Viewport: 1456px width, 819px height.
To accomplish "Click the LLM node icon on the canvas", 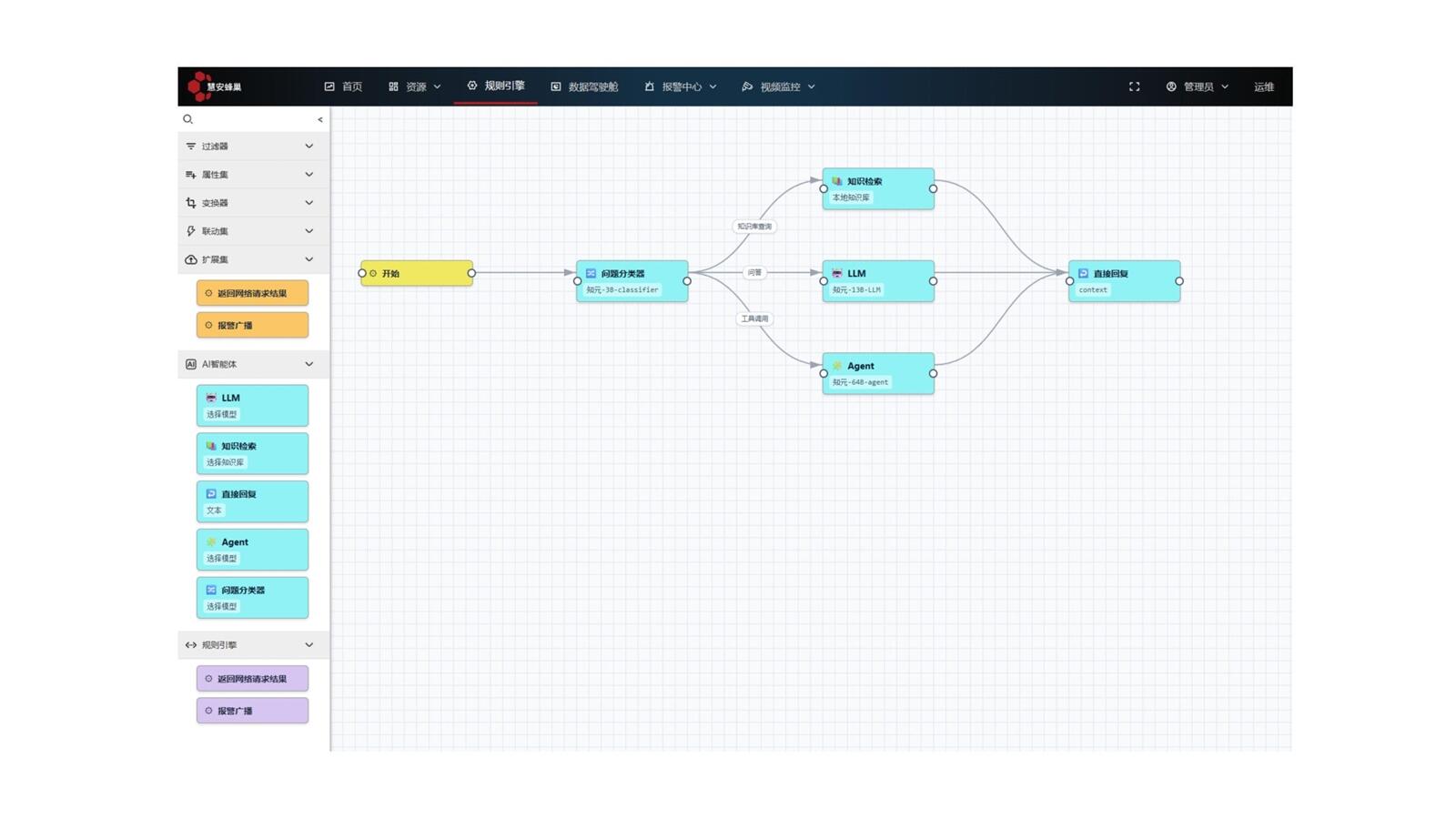I will tap(837, 273).
